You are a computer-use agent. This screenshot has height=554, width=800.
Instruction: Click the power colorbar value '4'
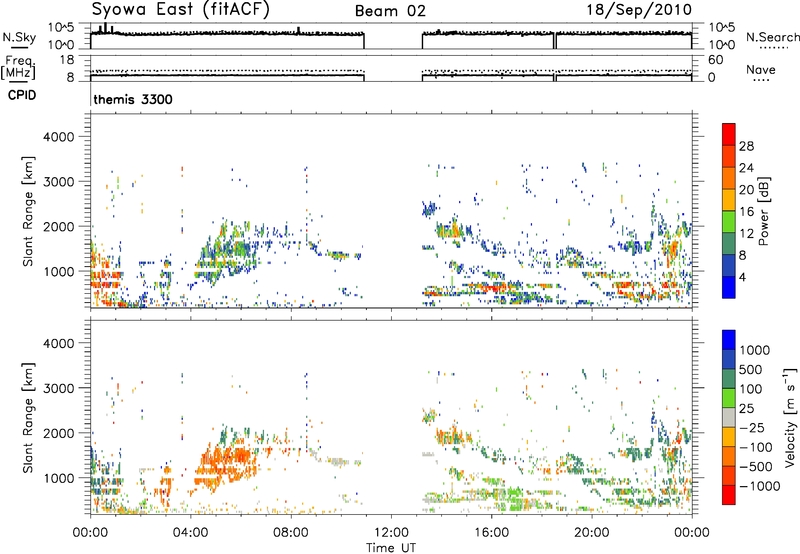click(x=742, y=278)
